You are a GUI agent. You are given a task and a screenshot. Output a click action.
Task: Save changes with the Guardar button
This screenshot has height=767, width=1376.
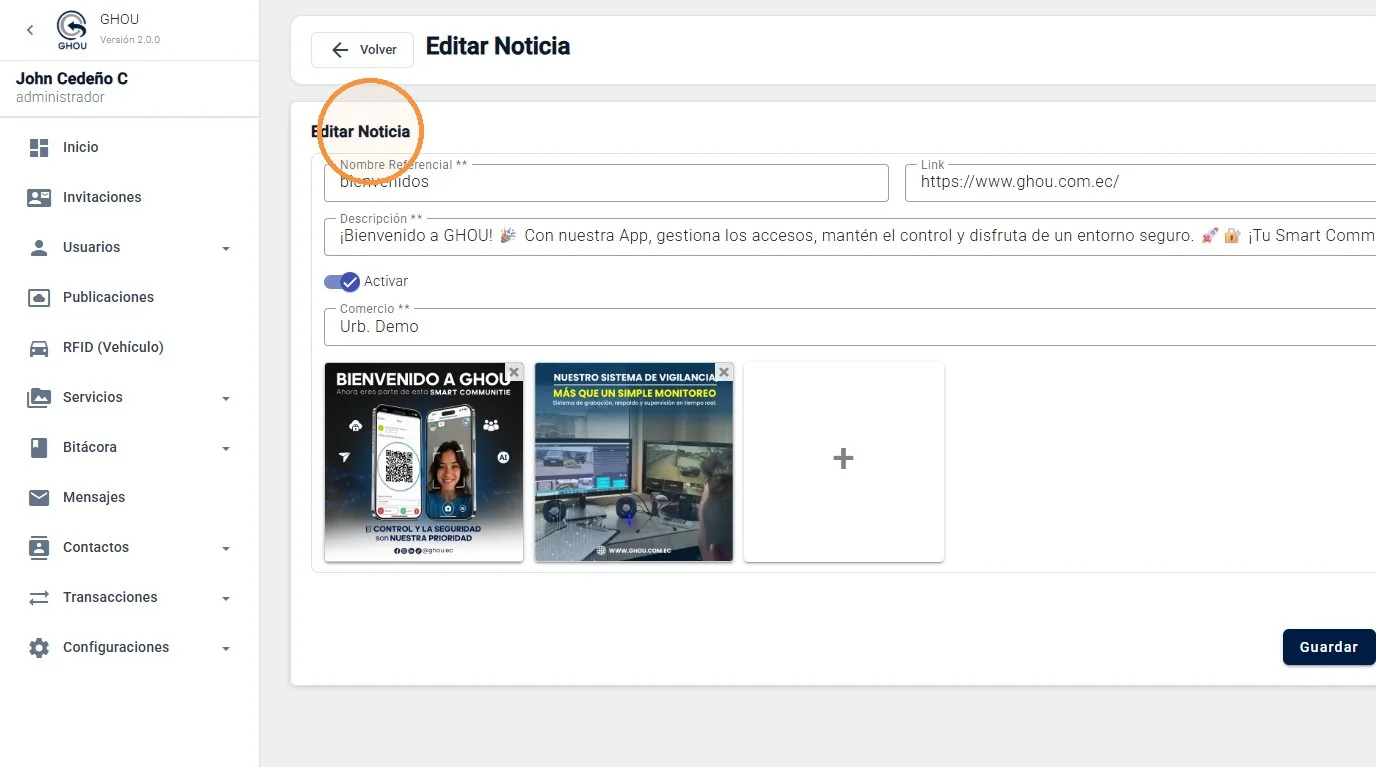point(1329,647)
